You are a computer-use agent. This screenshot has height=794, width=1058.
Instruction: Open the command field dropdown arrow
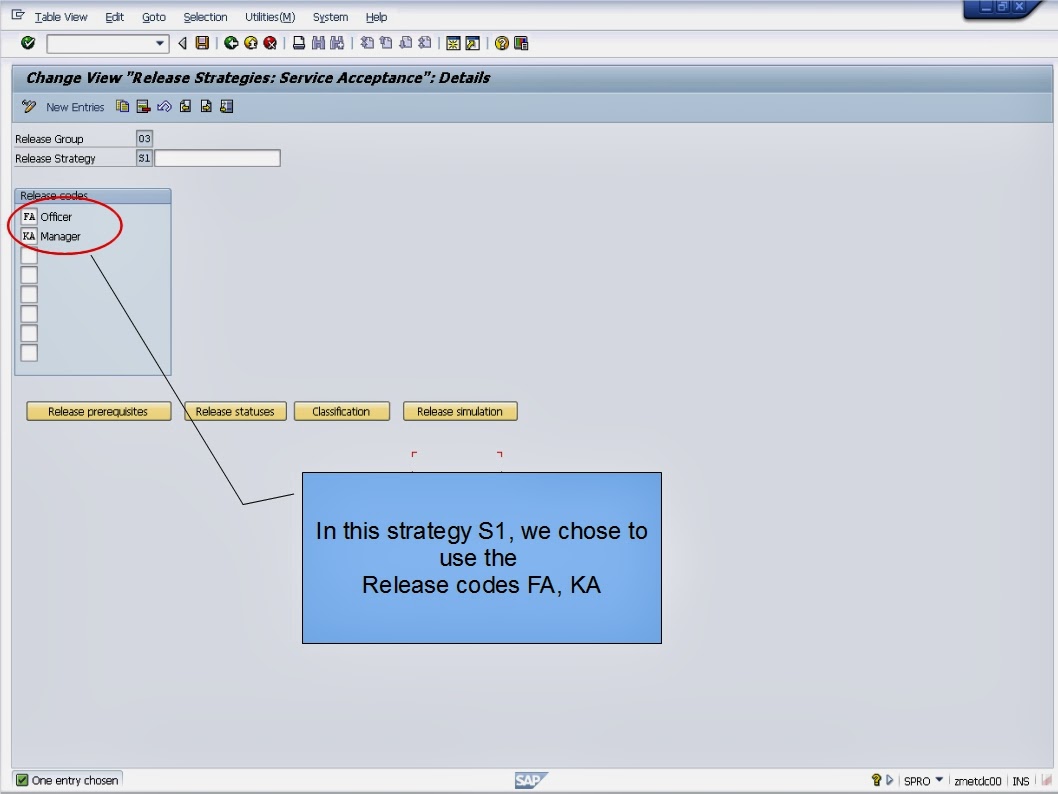159,43
